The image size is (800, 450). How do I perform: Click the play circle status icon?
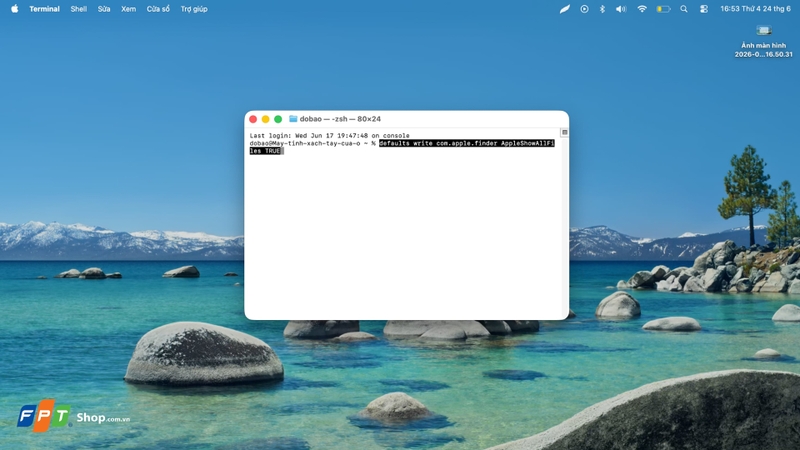coord(584,9)
